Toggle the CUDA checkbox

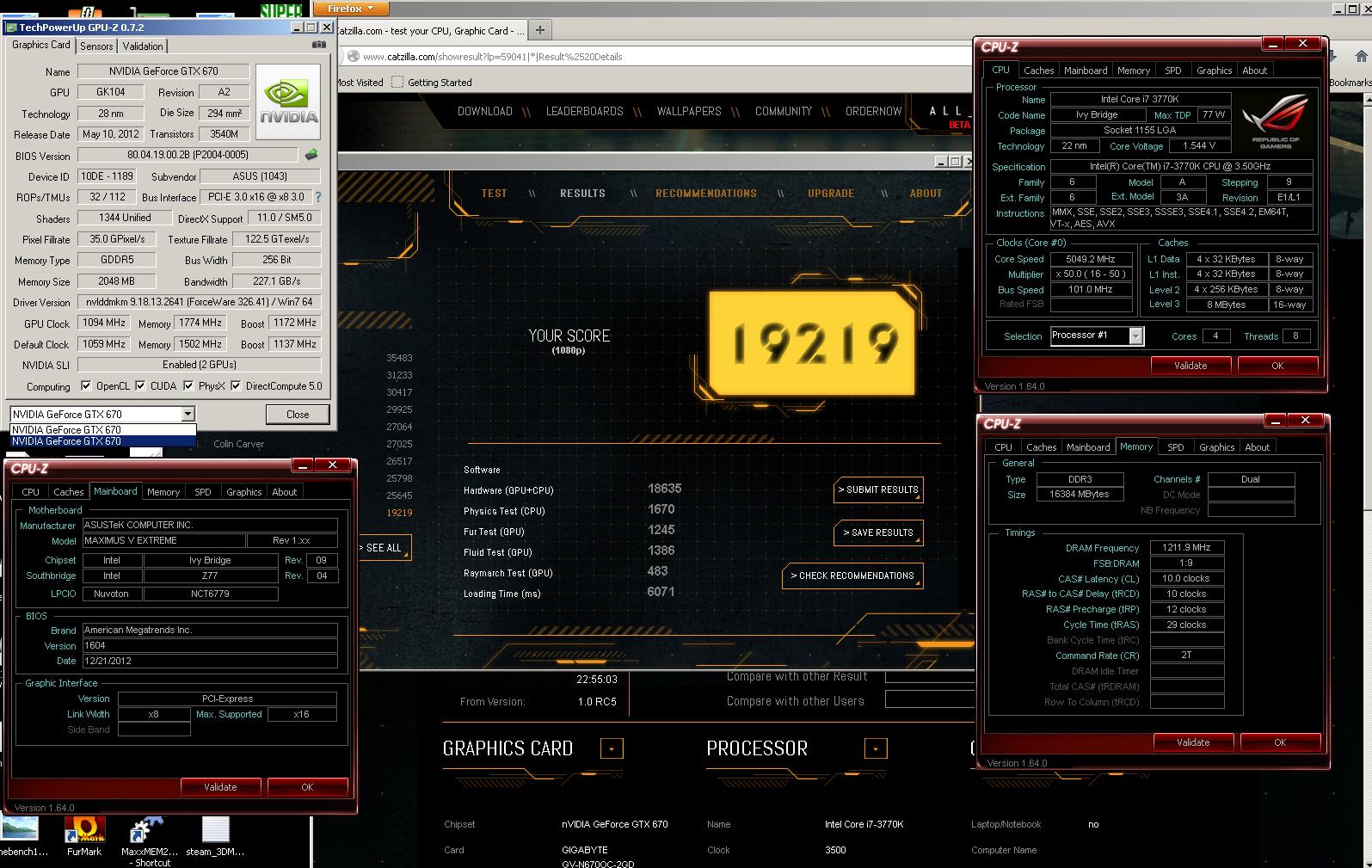[140, 386]
